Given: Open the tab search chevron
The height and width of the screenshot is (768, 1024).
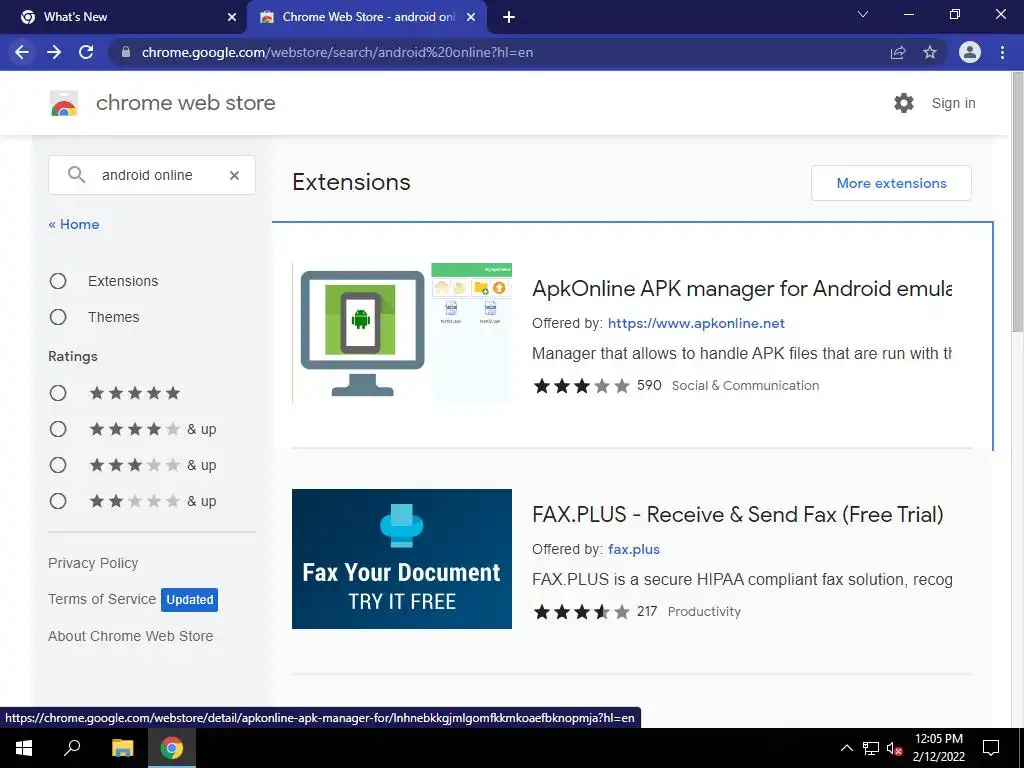Looking at the screenshot, I should point(863,14).
